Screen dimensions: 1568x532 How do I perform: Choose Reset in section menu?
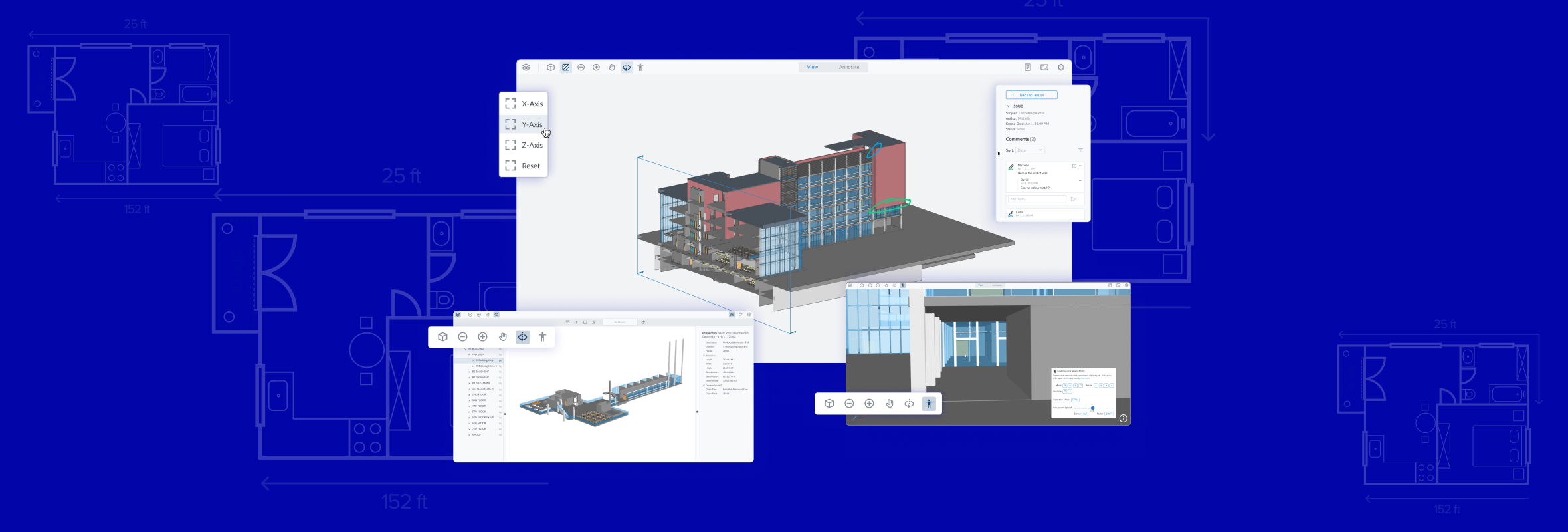click(524, 166)
